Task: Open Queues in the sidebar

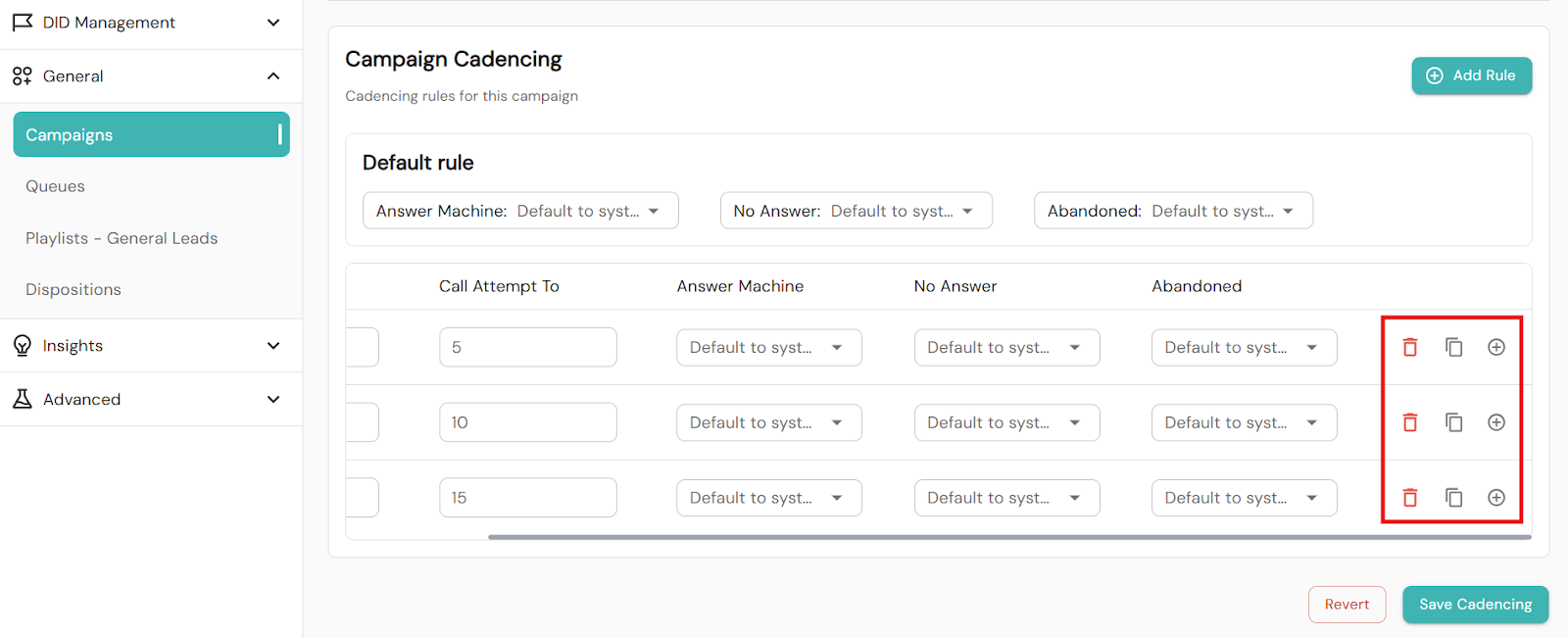Action: click(x=56, y=186)
